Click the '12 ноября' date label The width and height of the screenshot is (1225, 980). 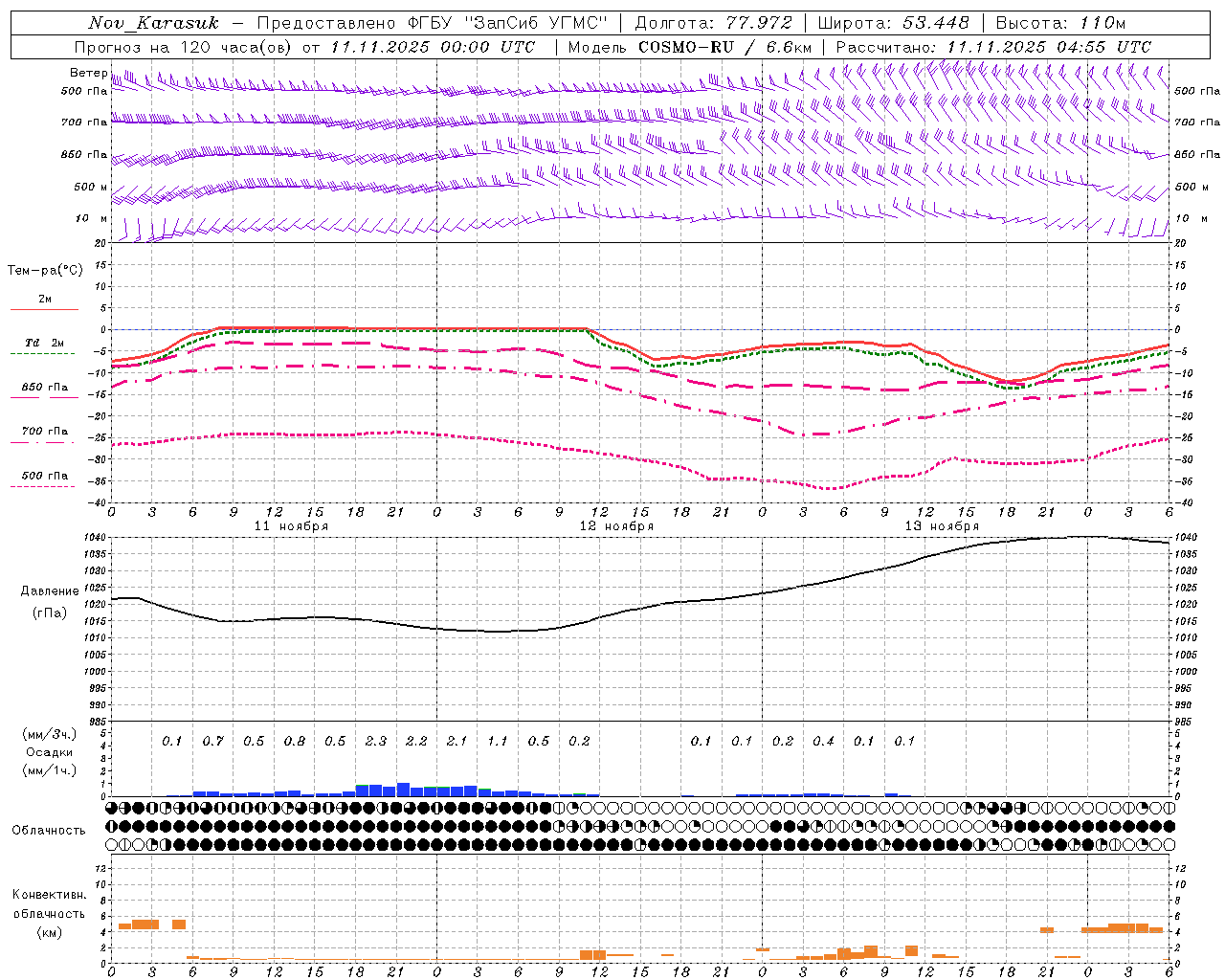pos(616,526)
